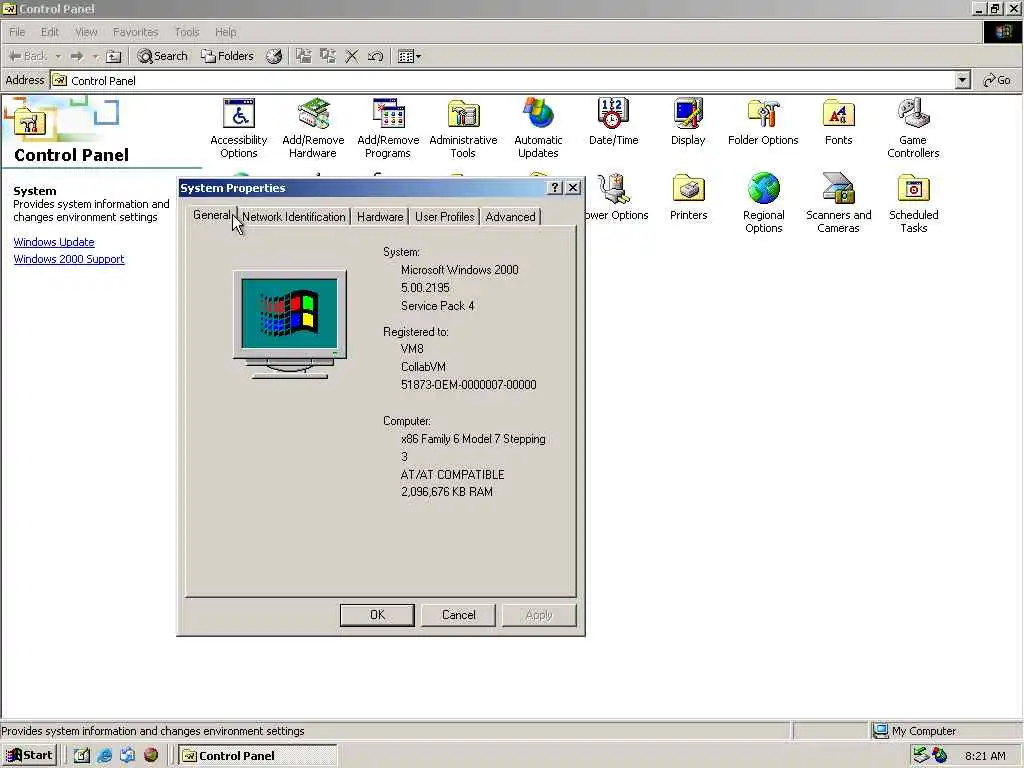The image size is (1024, 768).
Task: Click the taskbar clock
Action: 985,756
